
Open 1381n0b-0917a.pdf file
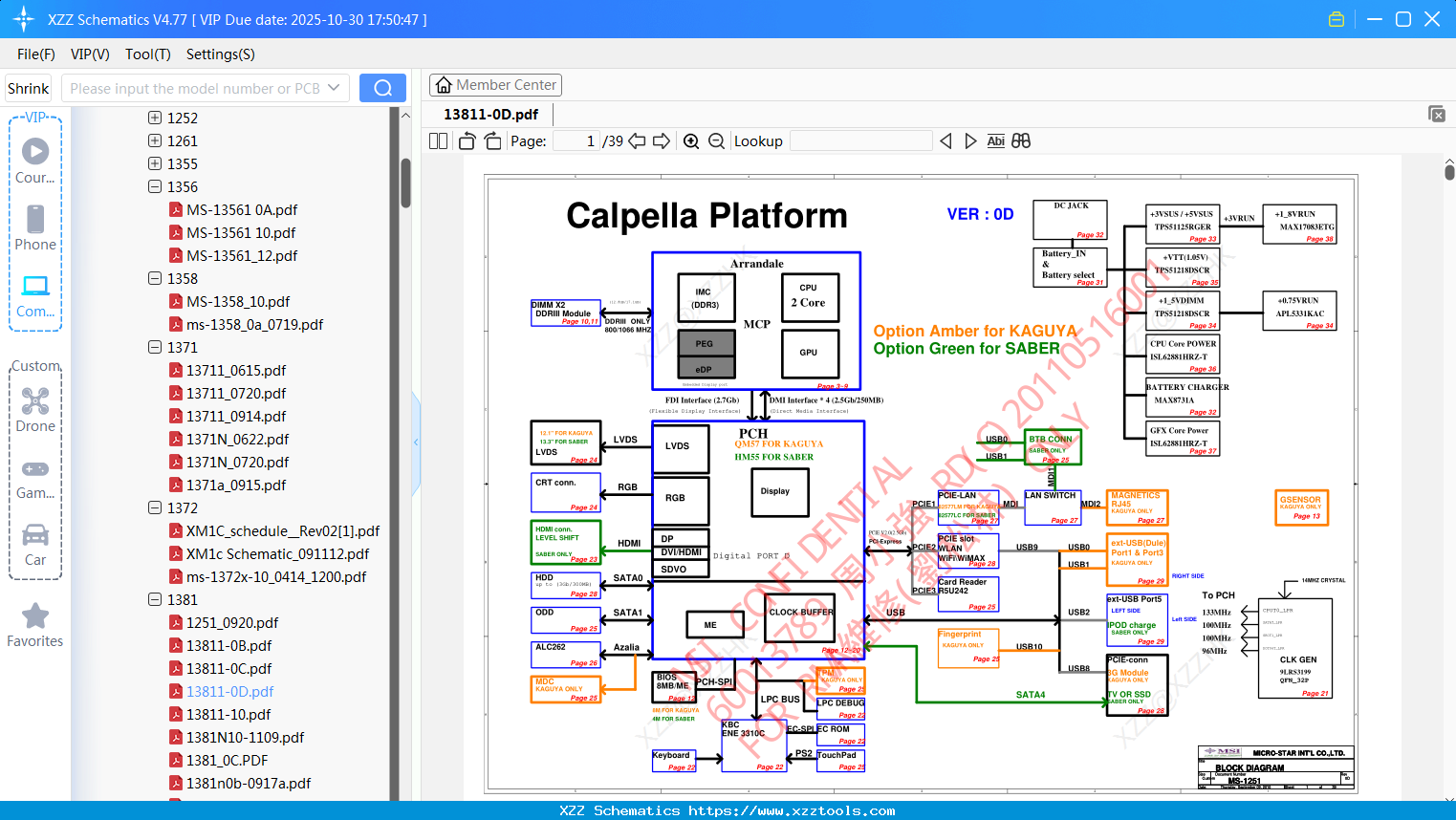tap(249, 783)
